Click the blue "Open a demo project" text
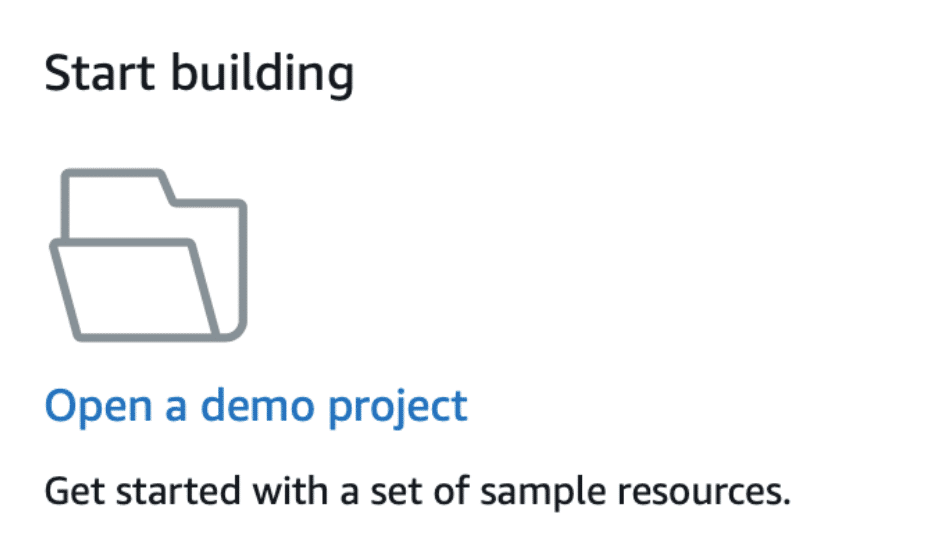 click(256, 406)
